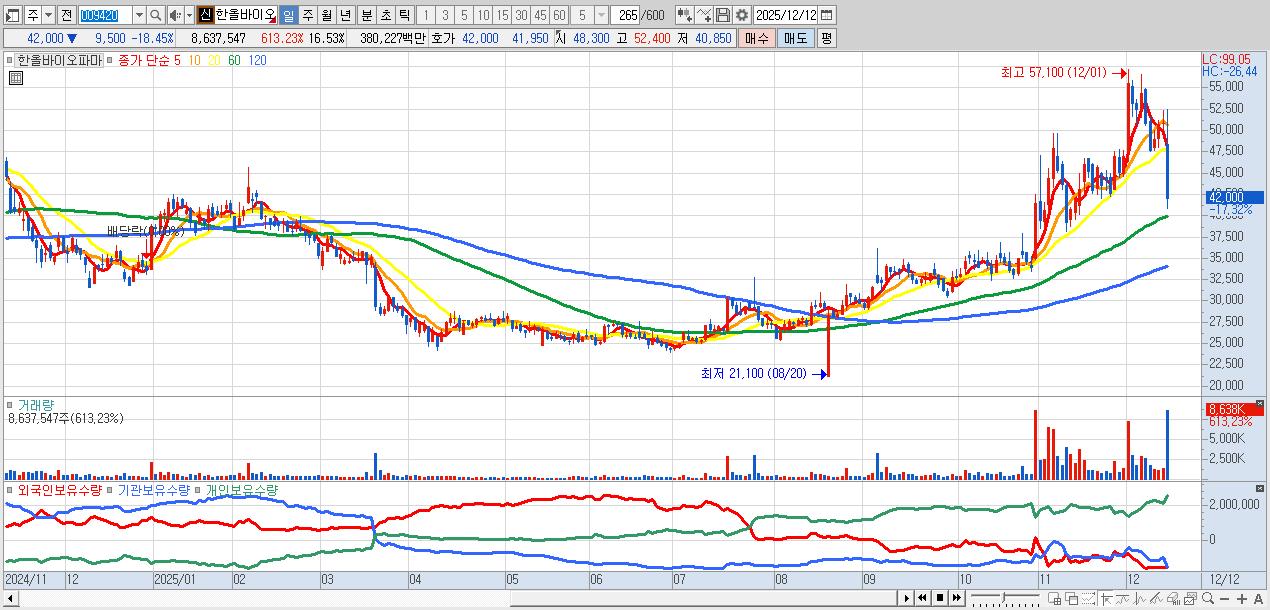Viewport: 1270px width, 610px height.
Task: Switch to the 초 (second) period
Action: [x=385, y=15]
